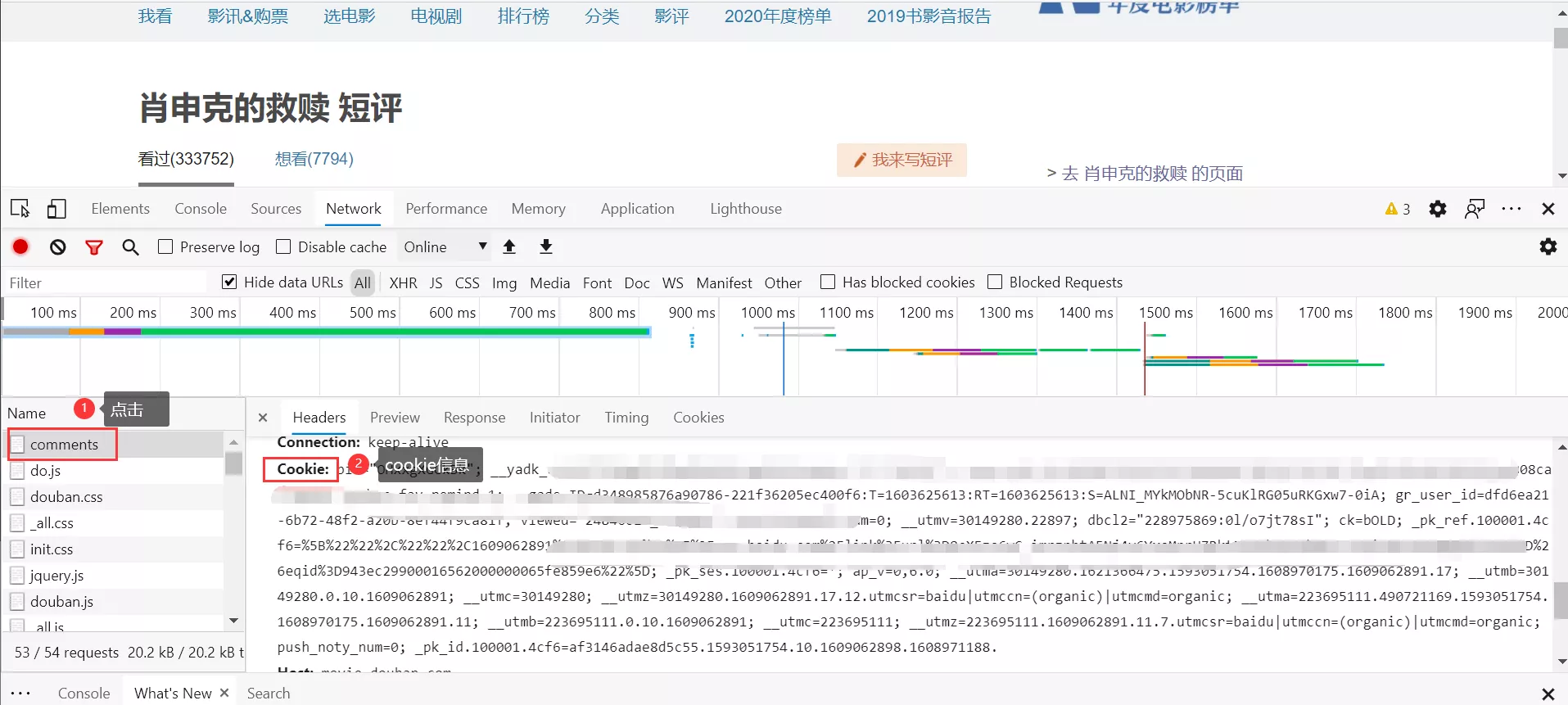Switch to the Response tab
This screenshot has width=1568, height=705.
(x=475, y=418)
